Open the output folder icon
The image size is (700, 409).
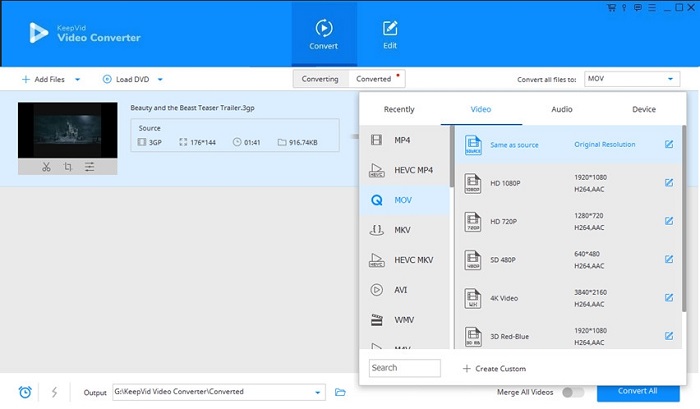pyautogui.click(x=340, y=392)
